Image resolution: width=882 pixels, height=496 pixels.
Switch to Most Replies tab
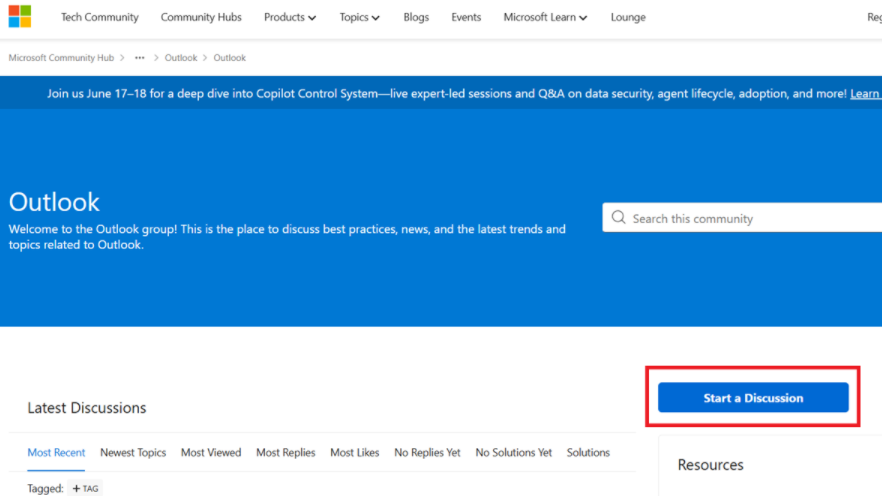tap(286, 453)
